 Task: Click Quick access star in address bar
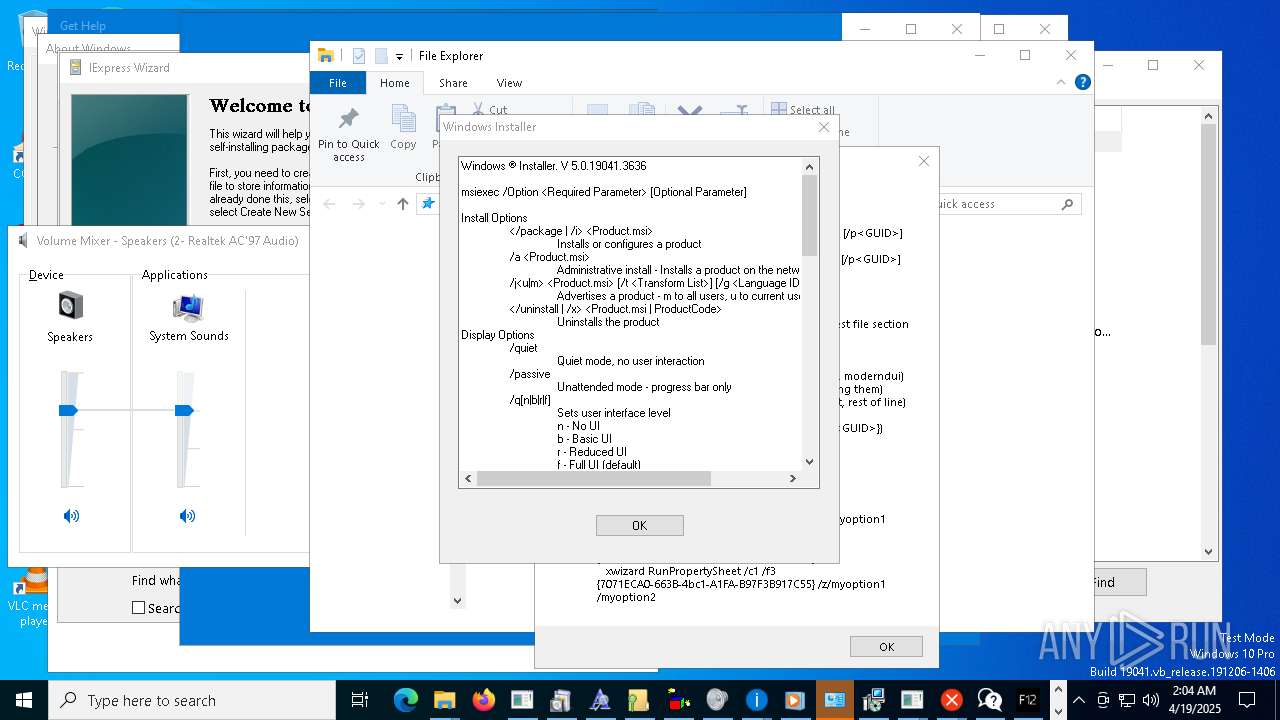428,204
